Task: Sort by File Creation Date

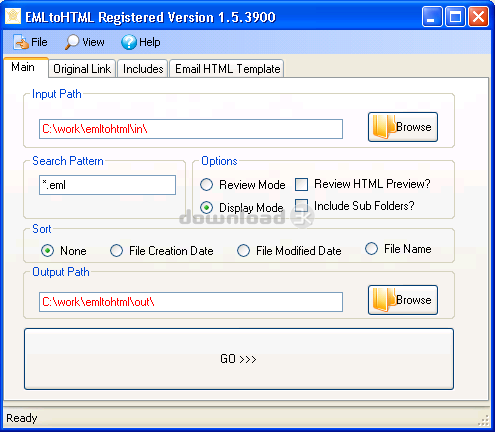Action: (x=116, y=251)
